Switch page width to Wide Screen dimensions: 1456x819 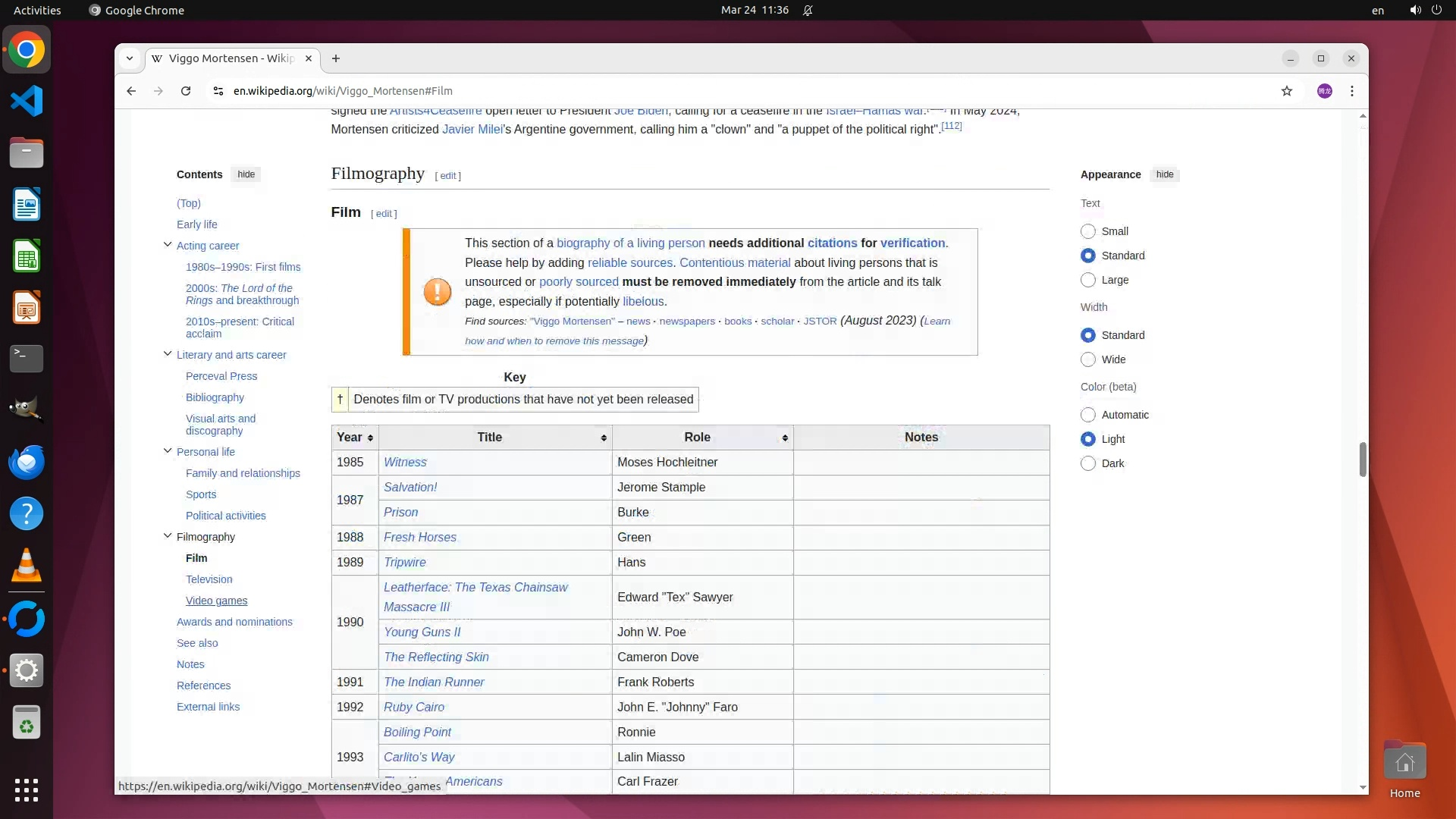tap(1088, 359)
